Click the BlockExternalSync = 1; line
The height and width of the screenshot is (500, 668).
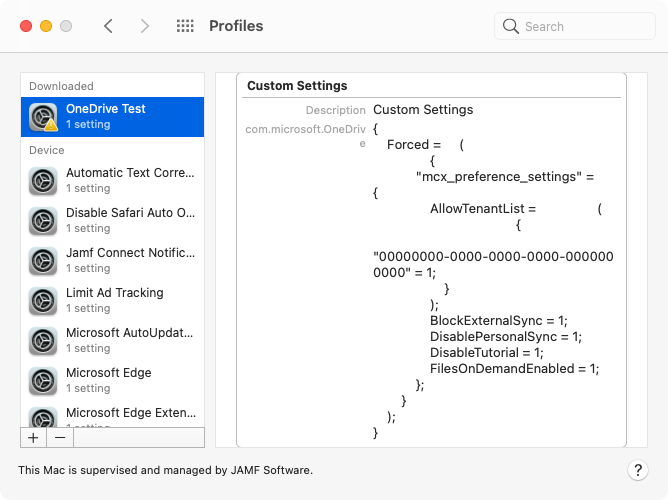click(498, 321)
